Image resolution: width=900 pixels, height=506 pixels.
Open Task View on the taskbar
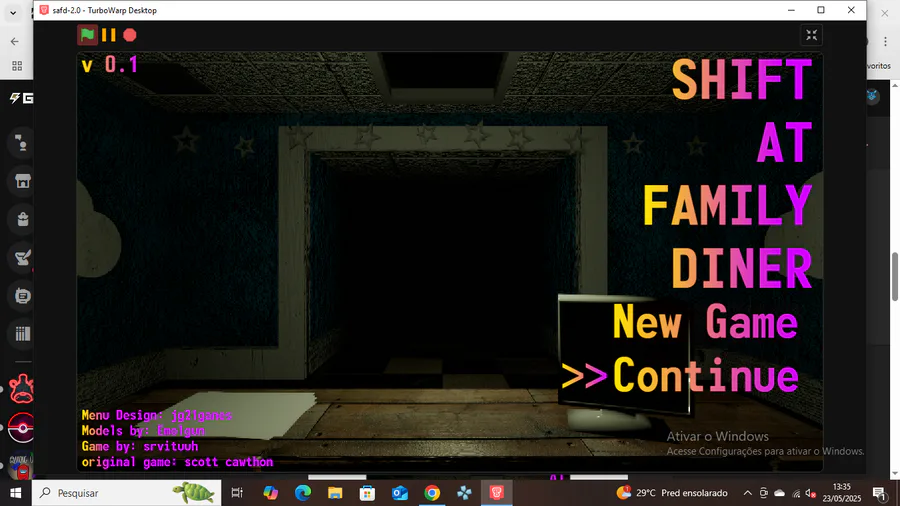pyautogui.click(x=236, y=493)
